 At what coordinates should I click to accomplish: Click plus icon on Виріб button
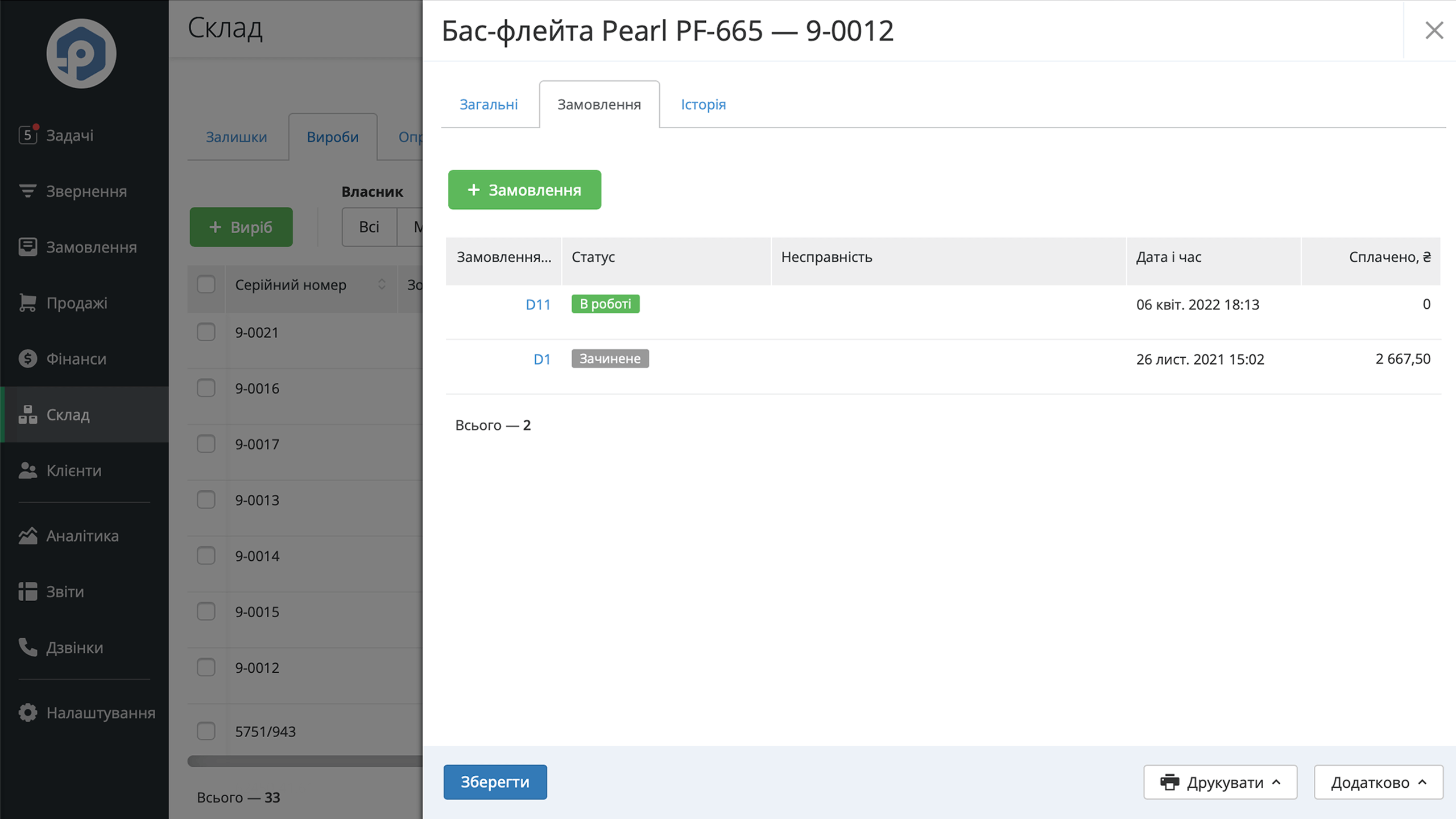point(215,227)
